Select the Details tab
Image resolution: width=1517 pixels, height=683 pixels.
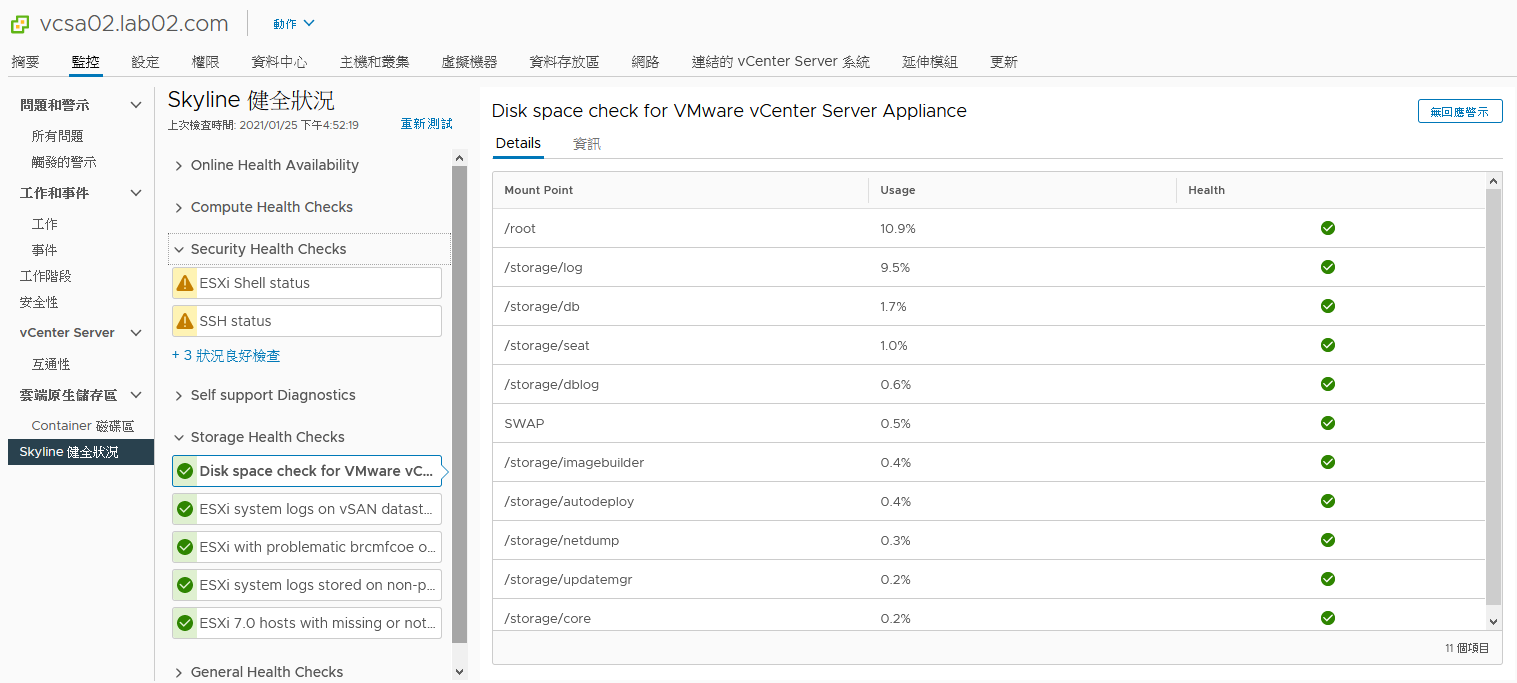click(x=518, y=144)
